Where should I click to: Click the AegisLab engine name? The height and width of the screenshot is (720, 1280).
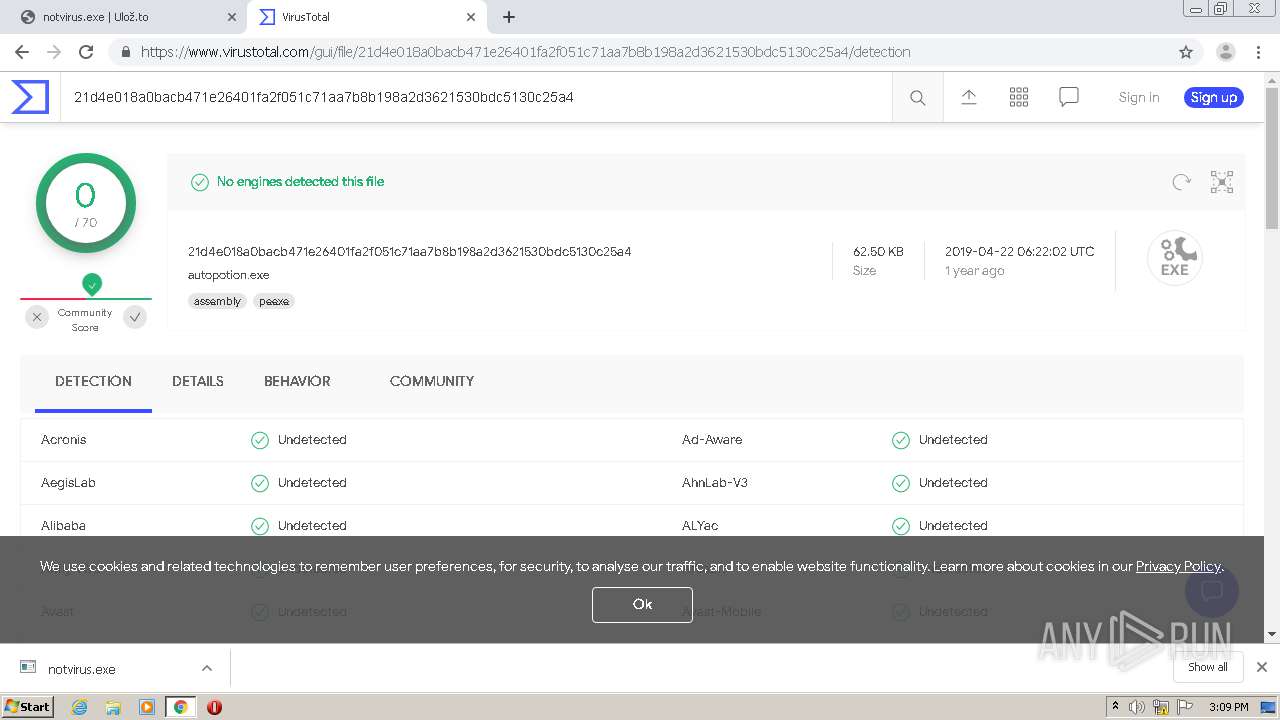click(x=68, y=482)
